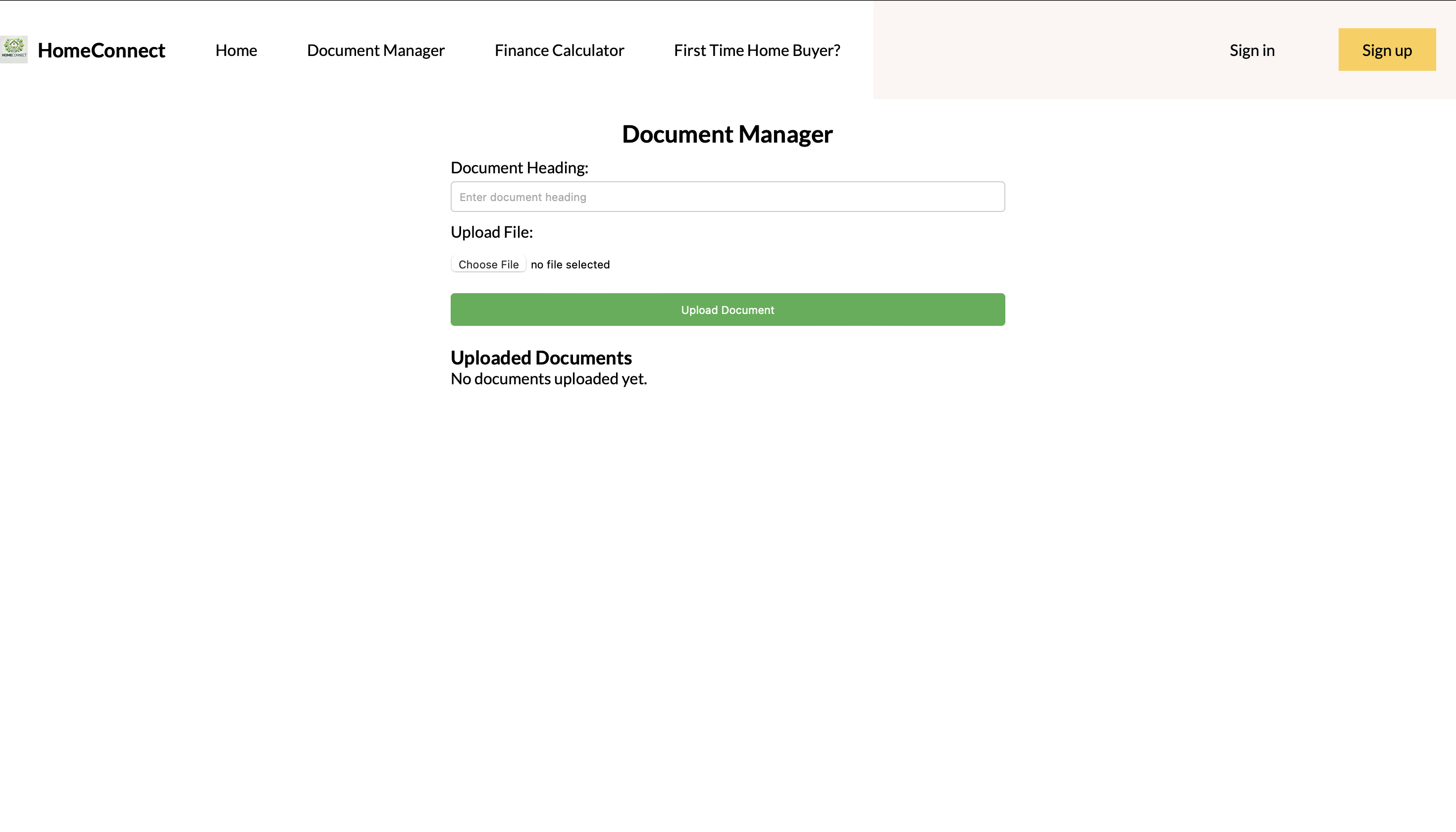Click the Uploaded Documents section heading
1456x832 pixels.
click(541, 358)
